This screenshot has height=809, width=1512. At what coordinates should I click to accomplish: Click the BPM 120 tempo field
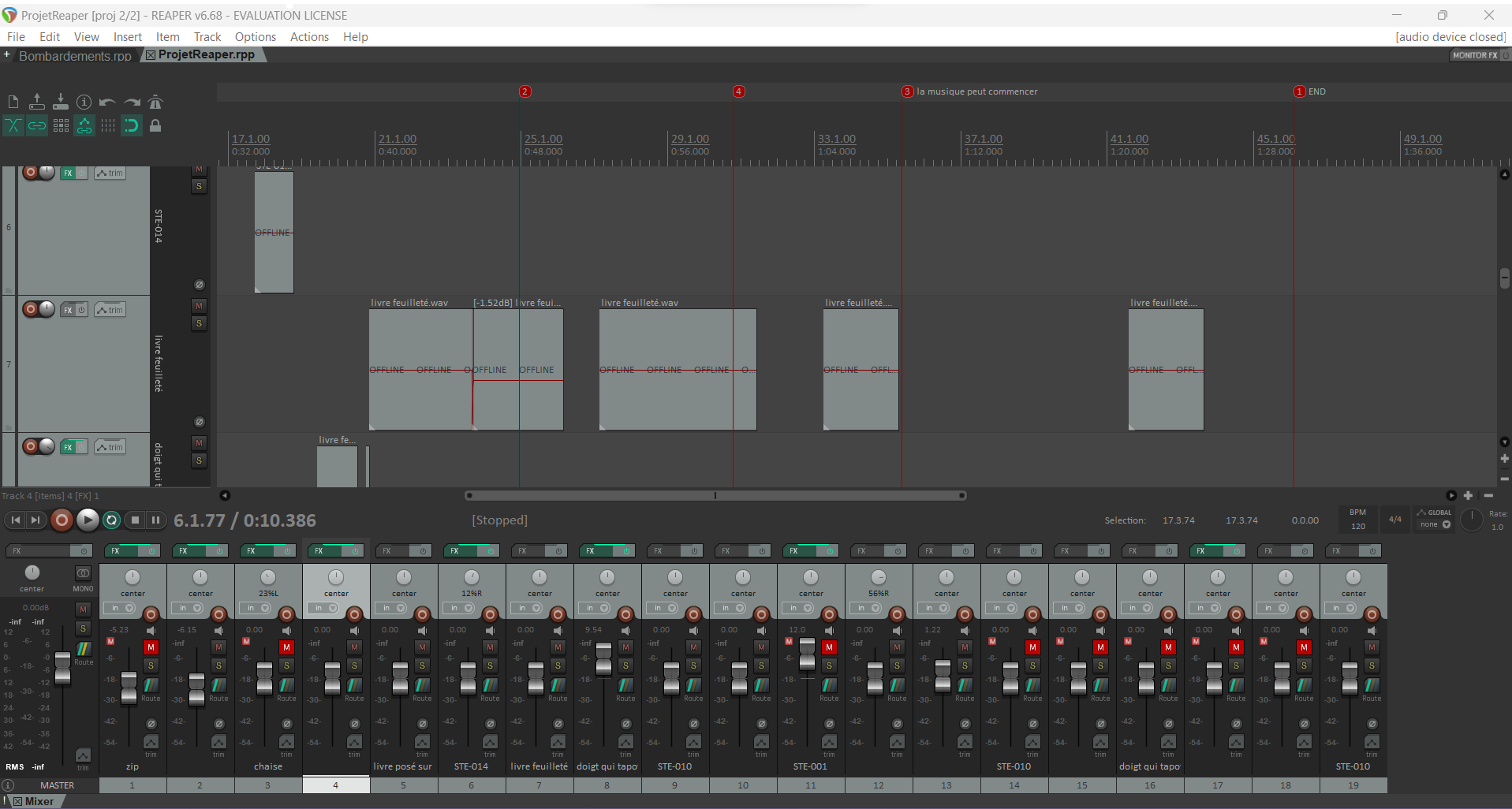[x=1357, y=519]
